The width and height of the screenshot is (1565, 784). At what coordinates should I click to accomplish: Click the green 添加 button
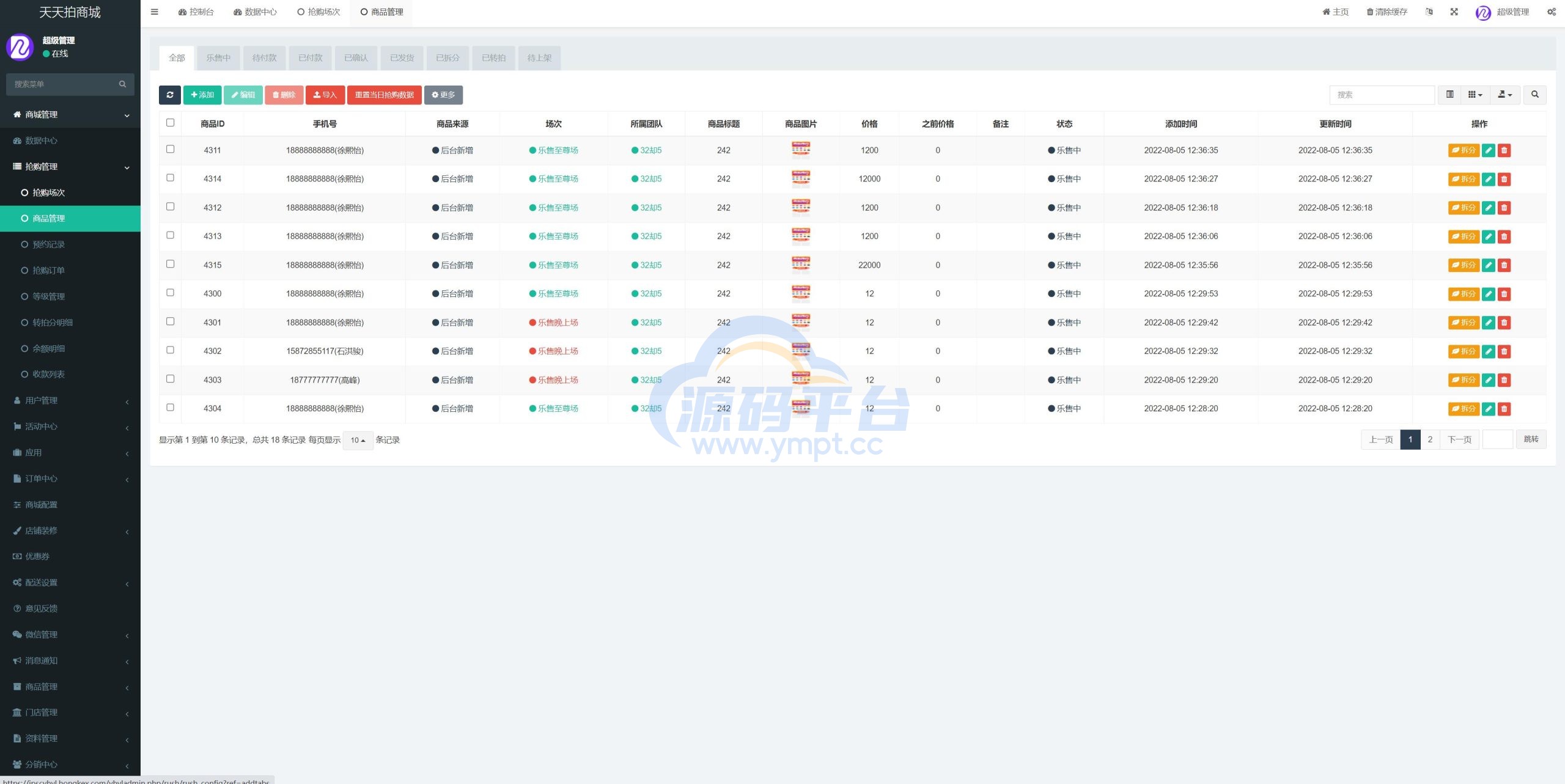click(x=202, y=95)
